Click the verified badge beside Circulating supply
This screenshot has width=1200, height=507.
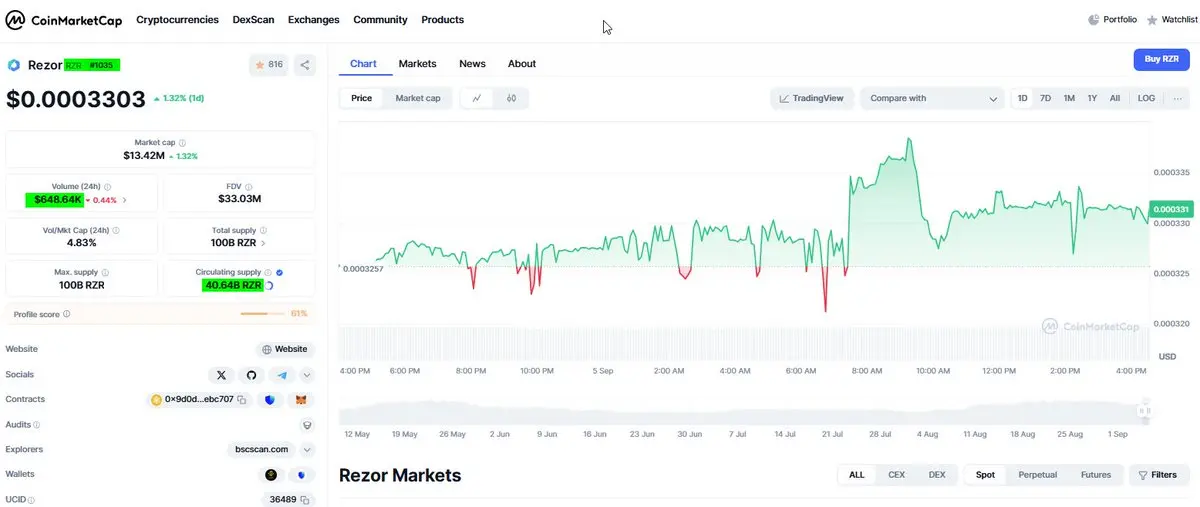280,272
